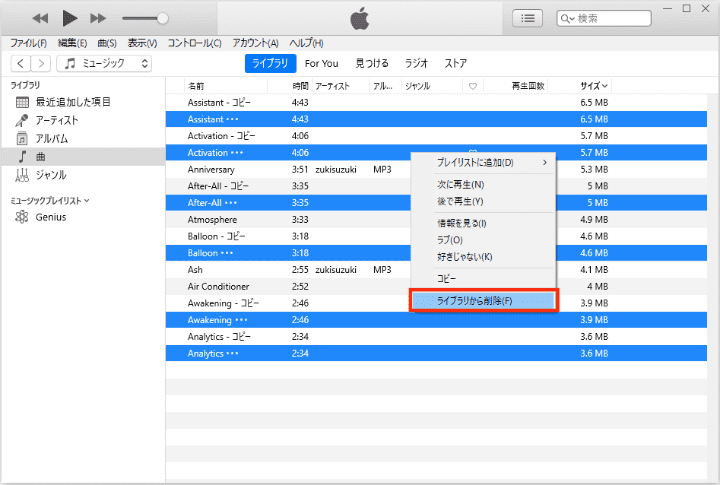The width and height of the screenshot is (720, 485).
Task: Open the 曲(S) menu
Action: [x=107, y=43]
